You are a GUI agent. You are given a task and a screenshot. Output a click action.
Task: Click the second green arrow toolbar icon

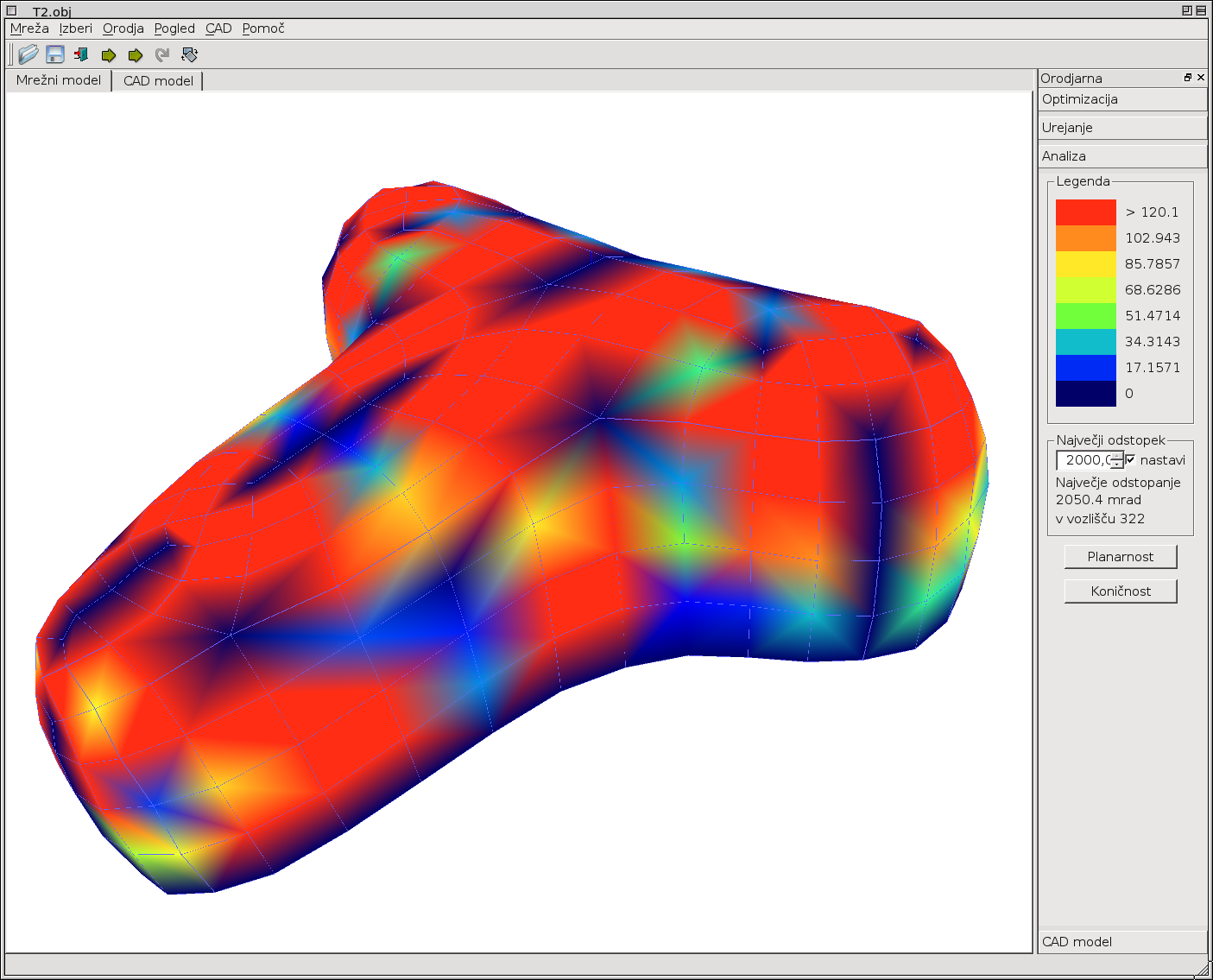[x=136, y=55]
